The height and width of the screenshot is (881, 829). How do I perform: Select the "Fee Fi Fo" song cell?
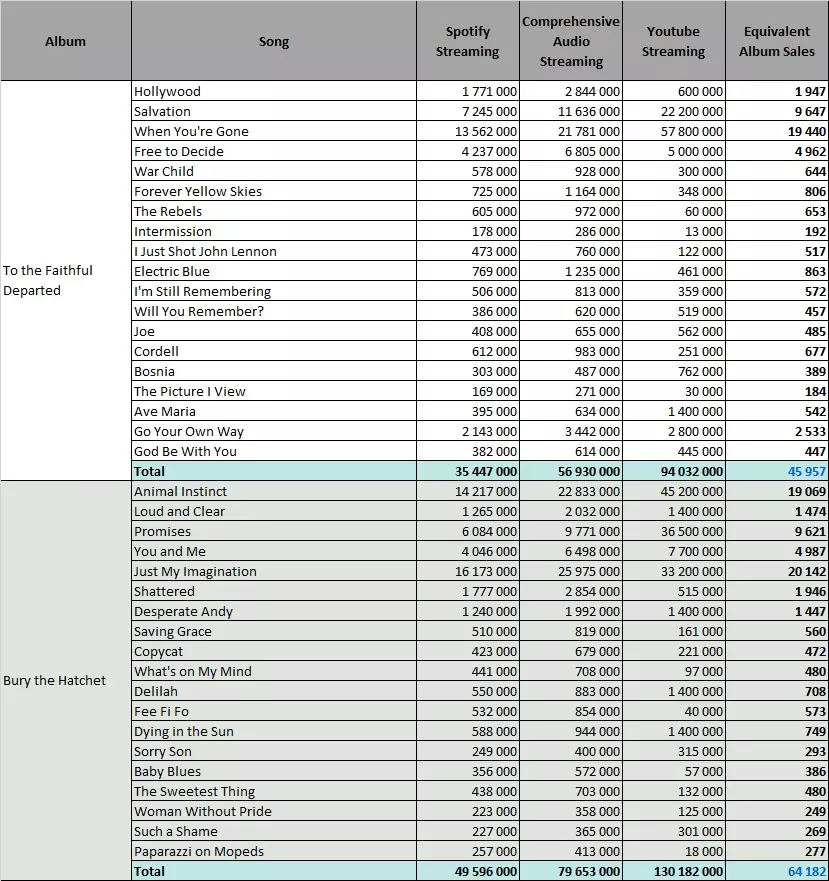274,711
